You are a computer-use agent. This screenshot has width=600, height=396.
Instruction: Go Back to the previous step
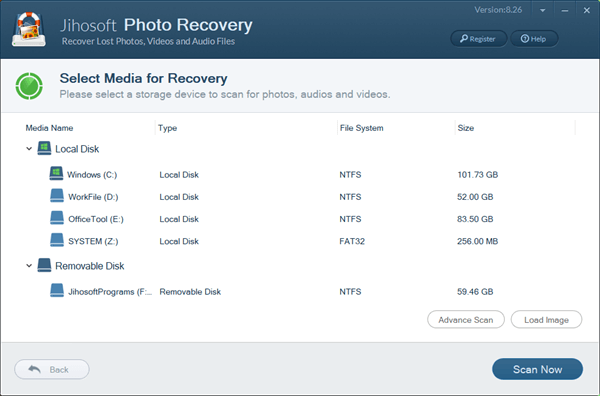[x=52, y=369]
